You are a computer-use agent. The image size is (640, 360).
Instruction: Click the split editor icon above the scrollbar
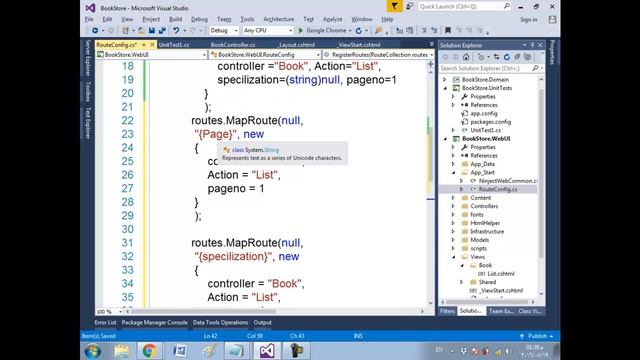[430, 64]
